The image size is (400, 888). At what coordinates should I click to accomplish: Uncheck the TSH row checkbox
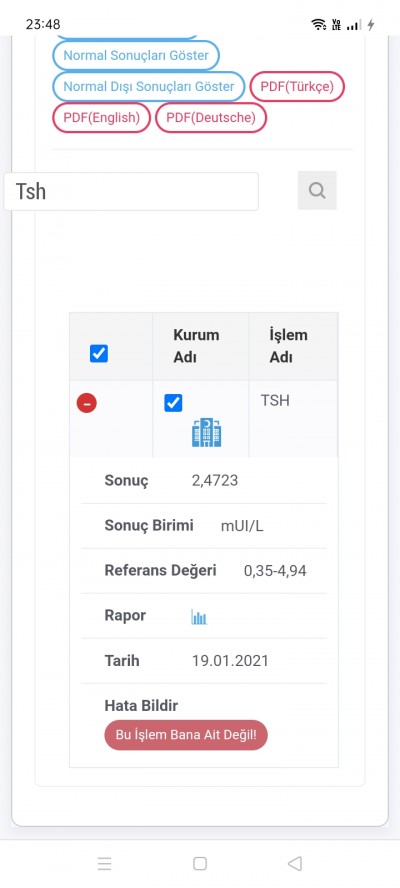(173, 403)
